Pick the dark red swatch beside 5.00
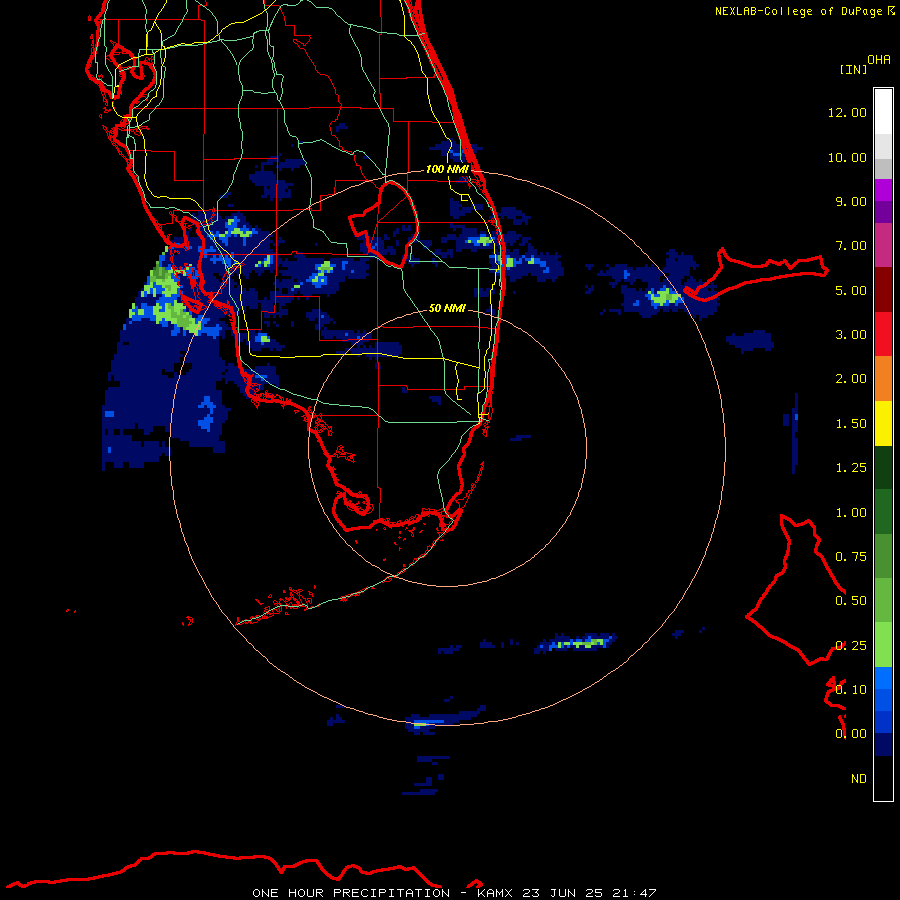Screen dimensions: 900x900 click(x=883, y=290)
